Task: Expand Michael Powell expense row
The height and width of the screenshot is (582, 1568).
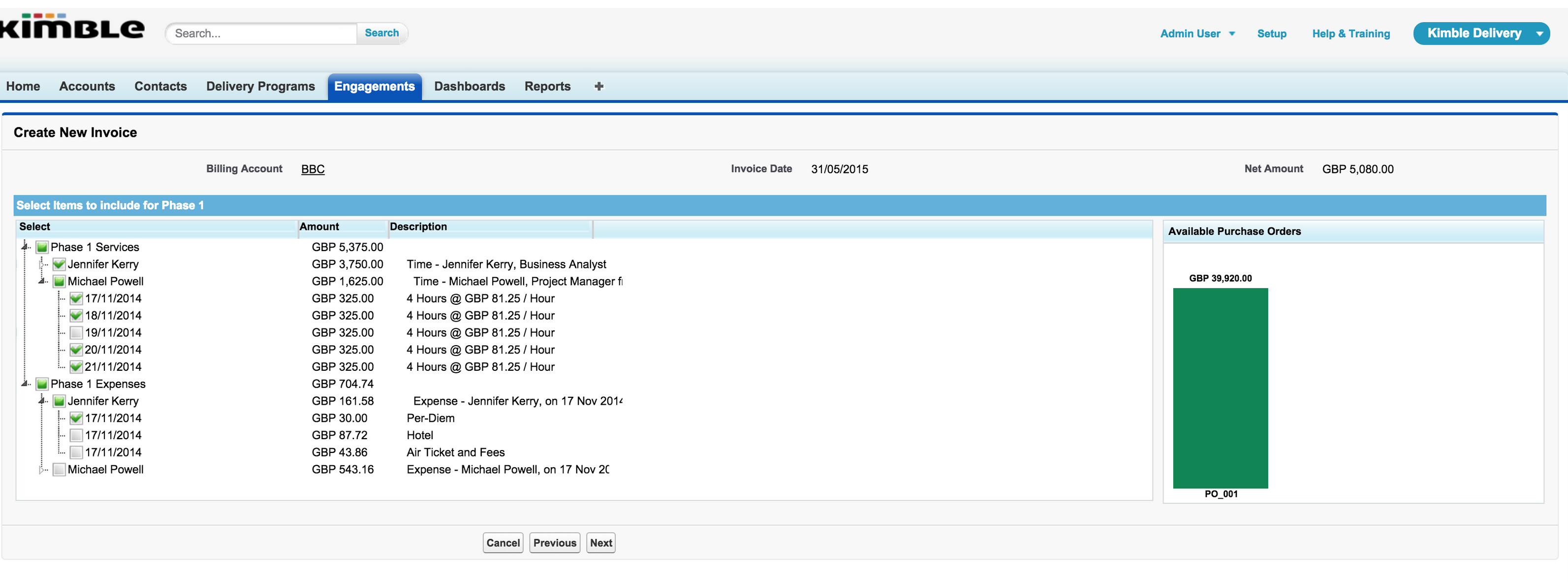Action: [x=42, y=469]
